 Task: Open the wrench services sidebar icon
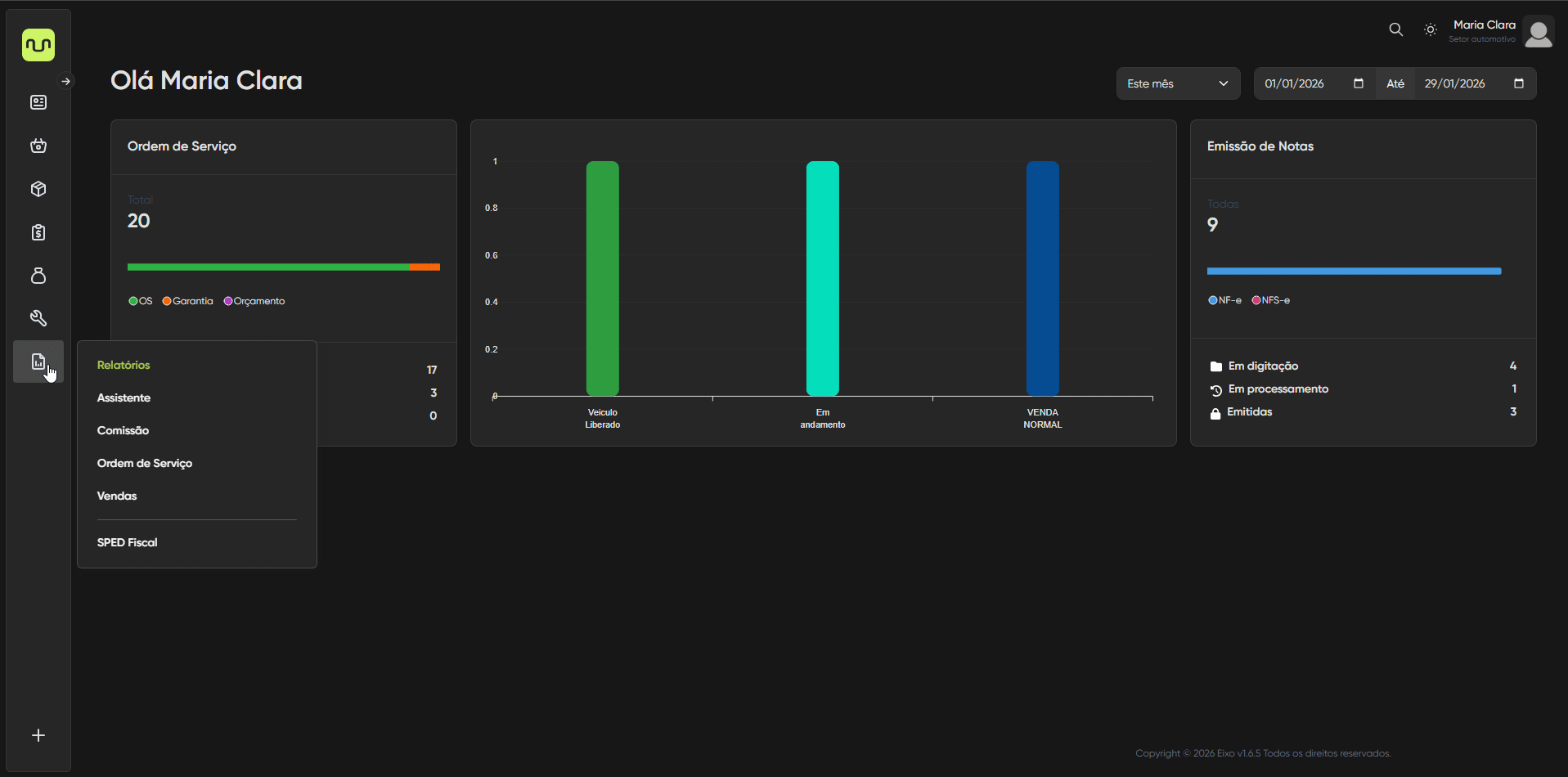(x=38, y=318)
